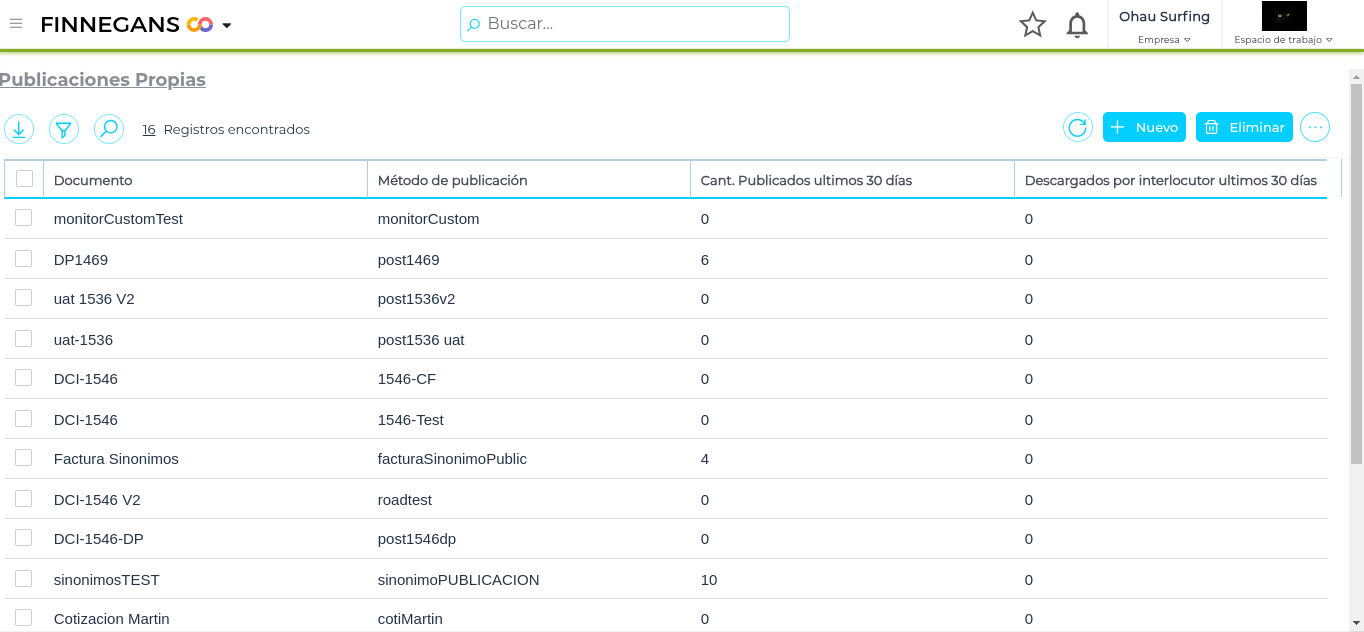Click the download export icon
Viewport: 1364px width, 632px height.
coord(19,129)
